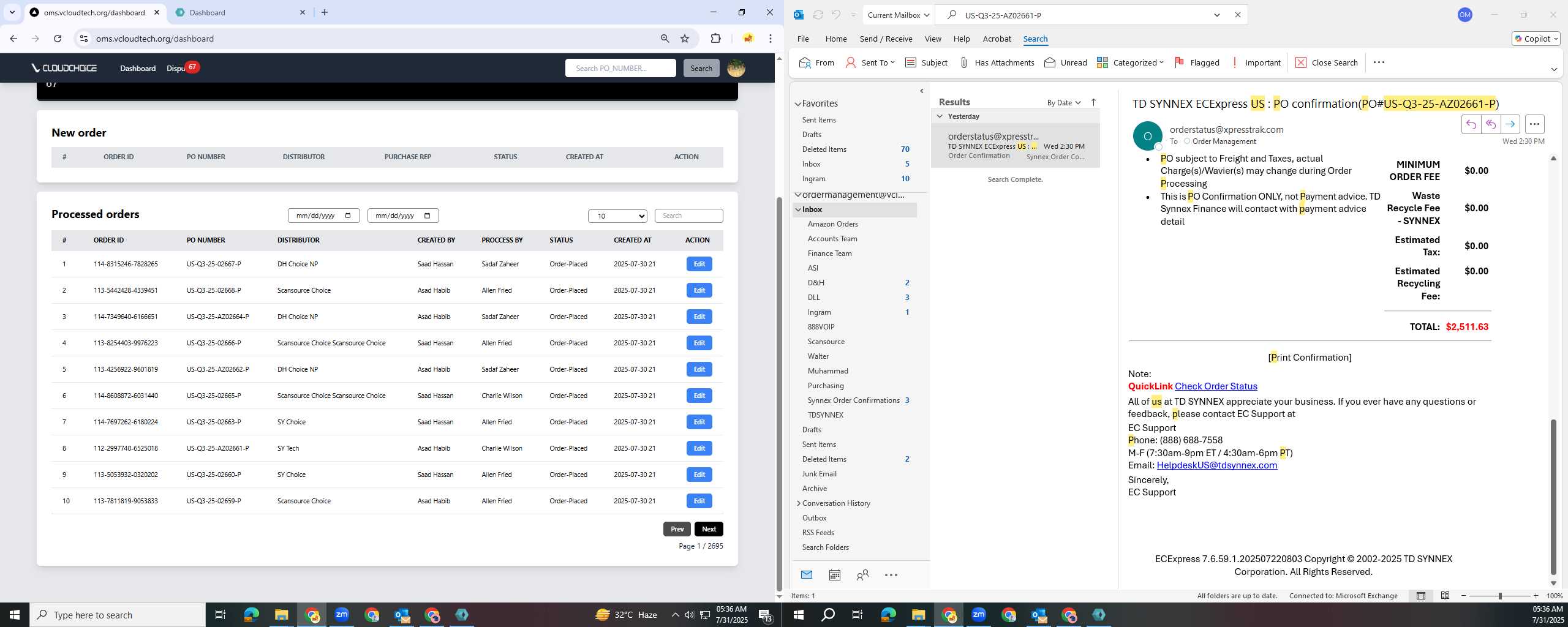Viewport: 1568px width, 627px height.
Task: Click the browser reload icon
Action: (58, 39)
